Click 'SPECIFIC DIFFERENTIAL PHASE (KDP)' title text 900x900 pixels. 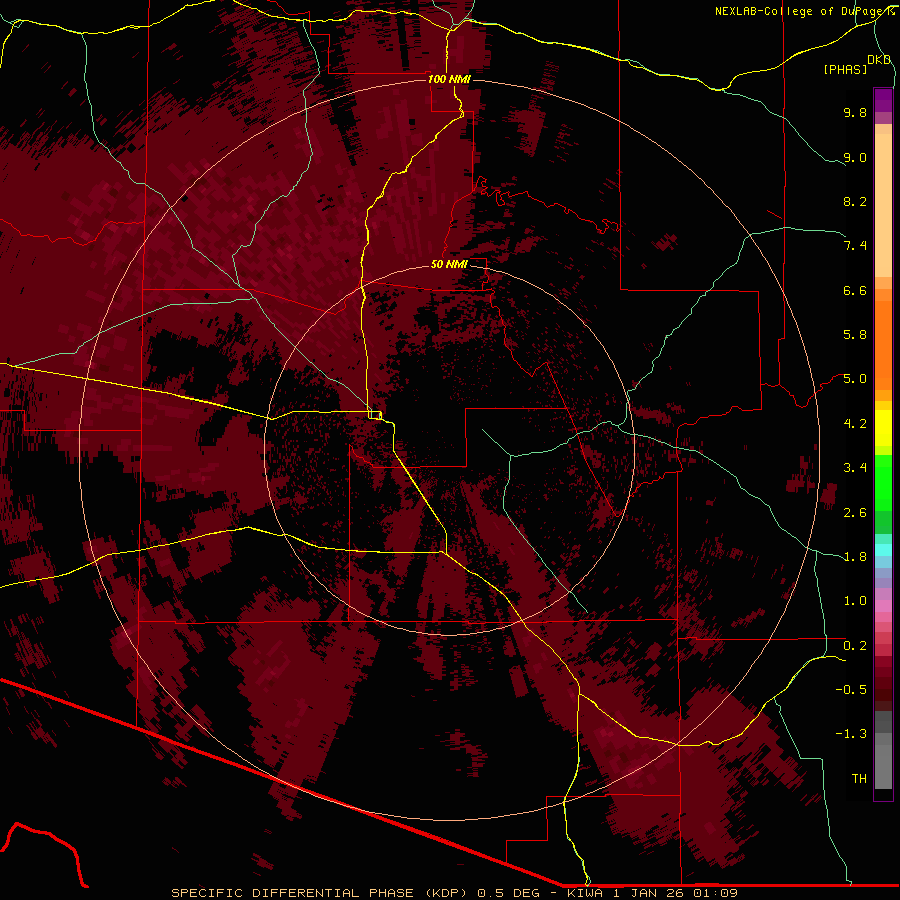320,893
